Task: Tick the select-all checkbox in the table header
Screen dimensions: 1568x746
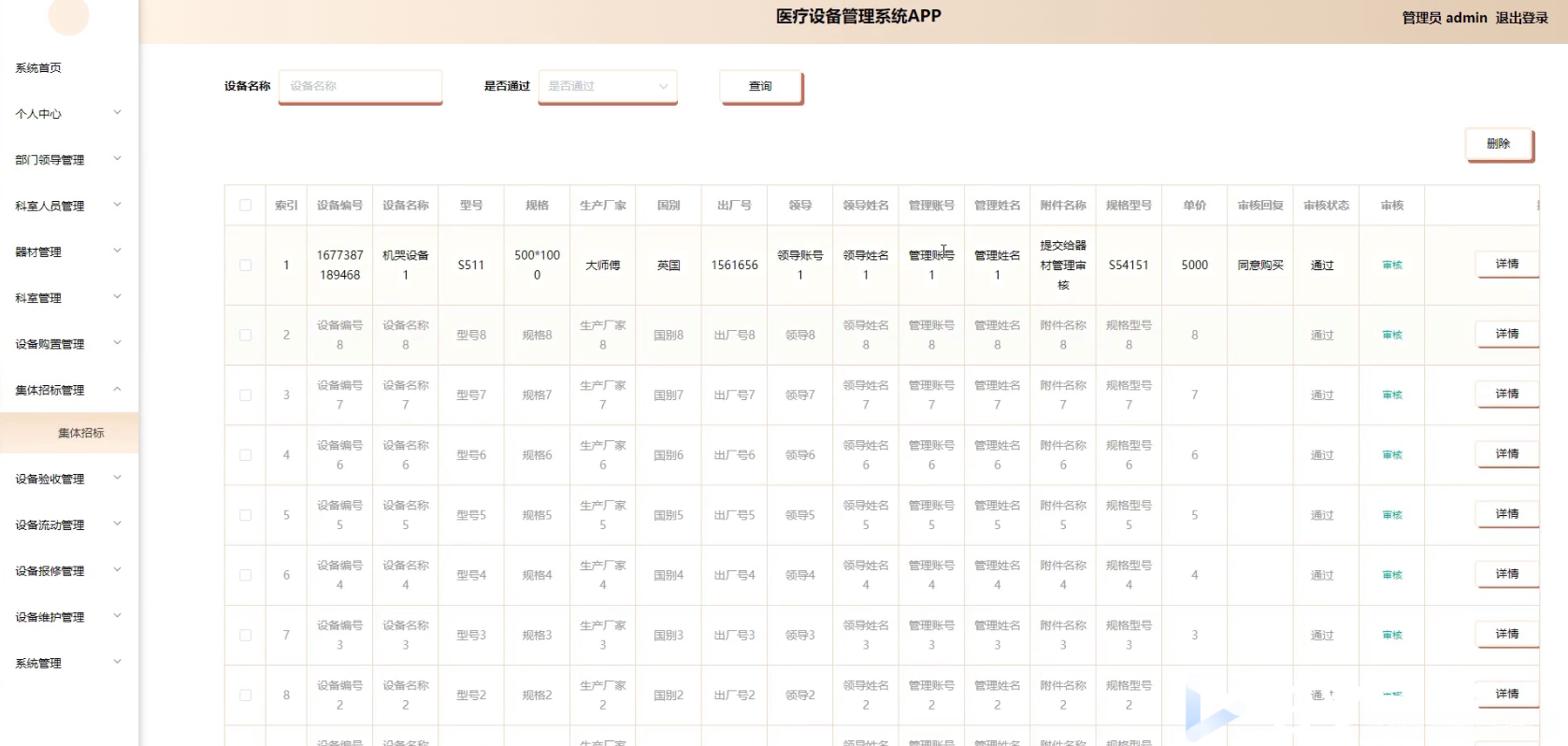Action: 245,206
